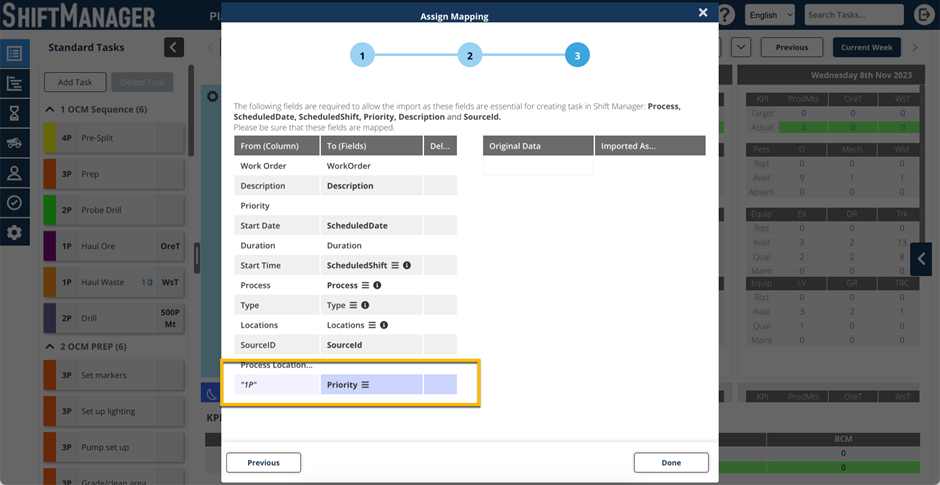Select the Haul Waste task
940x485 pixels.
pos(114,282)
